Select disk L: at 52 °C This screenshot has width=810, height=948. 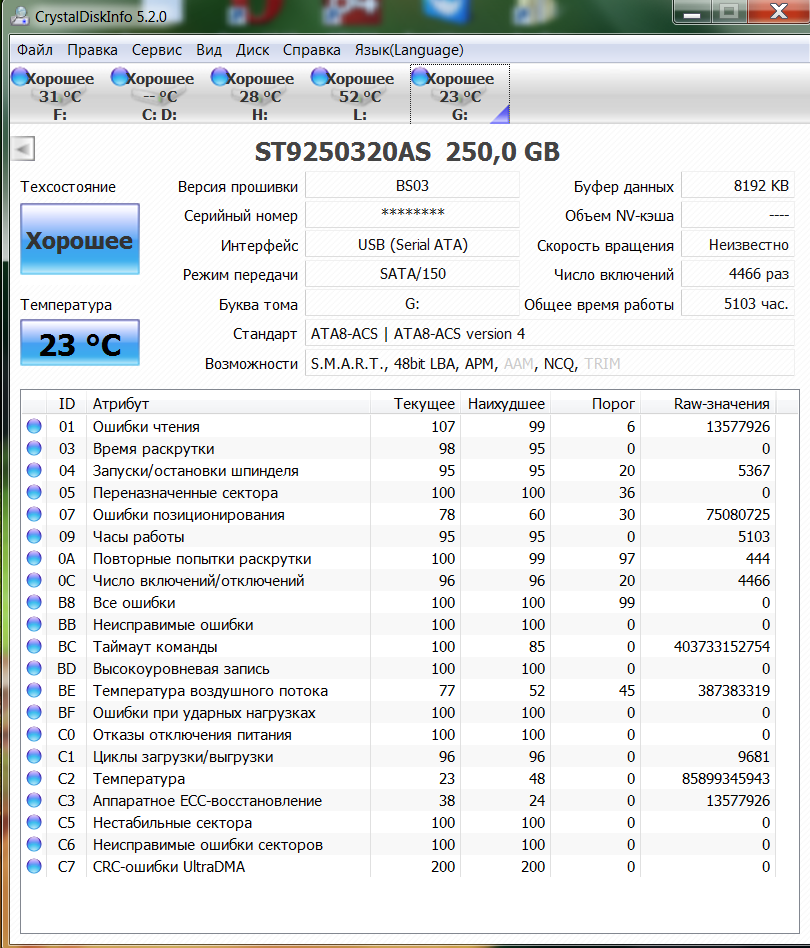click(360, 95)
